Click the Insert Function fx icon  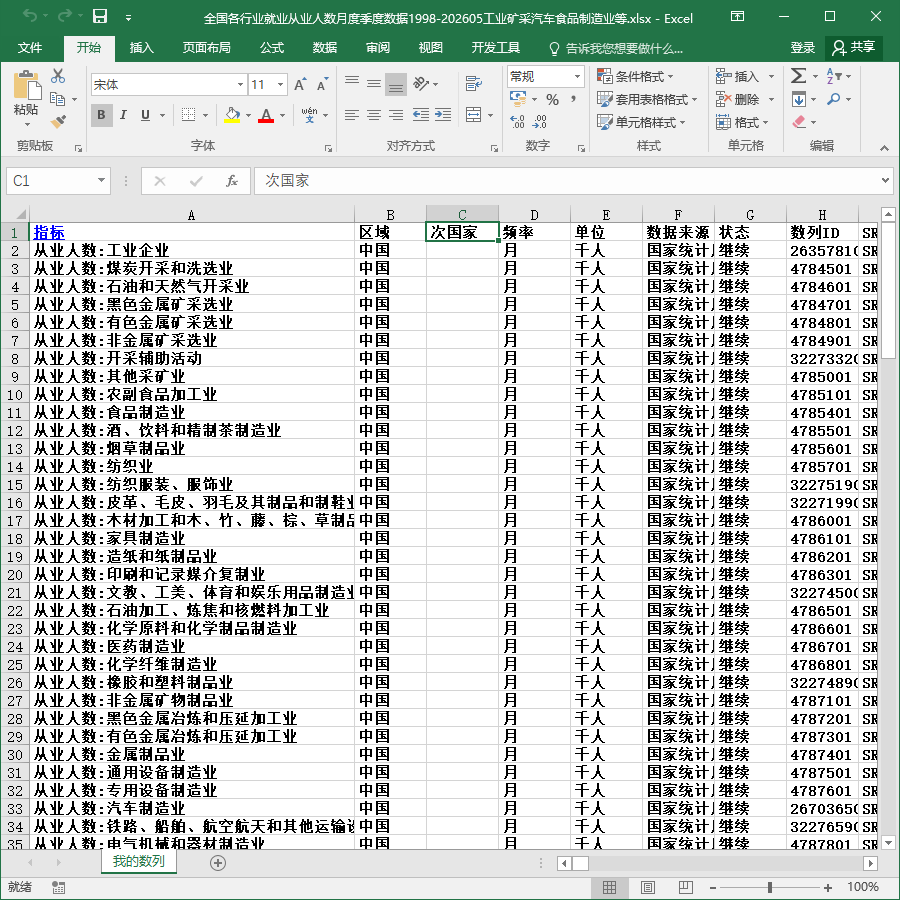[x=232, y=181]
